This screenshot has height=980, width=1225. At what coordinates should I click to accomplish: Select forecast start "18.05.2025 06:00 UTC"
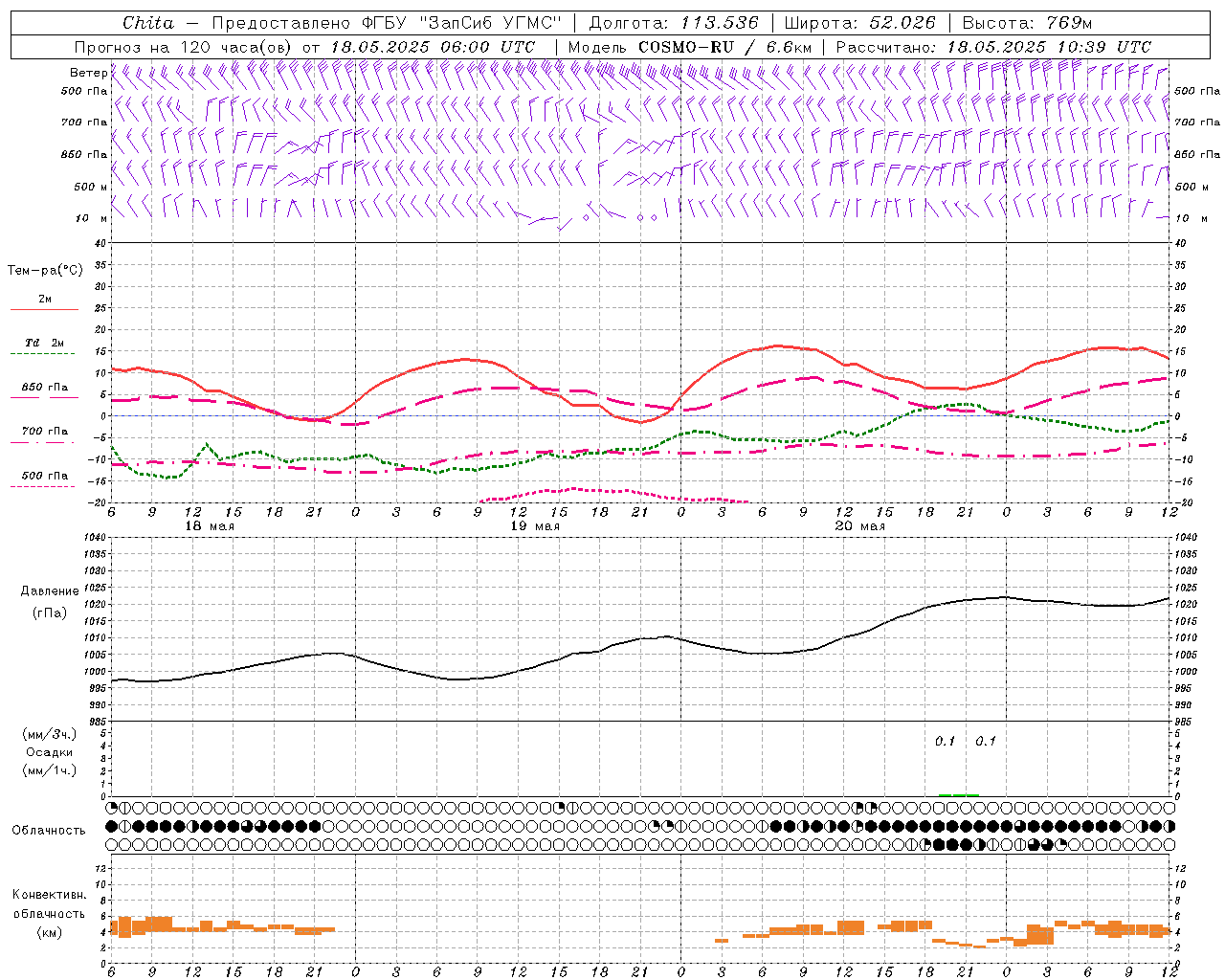(433, 47)
